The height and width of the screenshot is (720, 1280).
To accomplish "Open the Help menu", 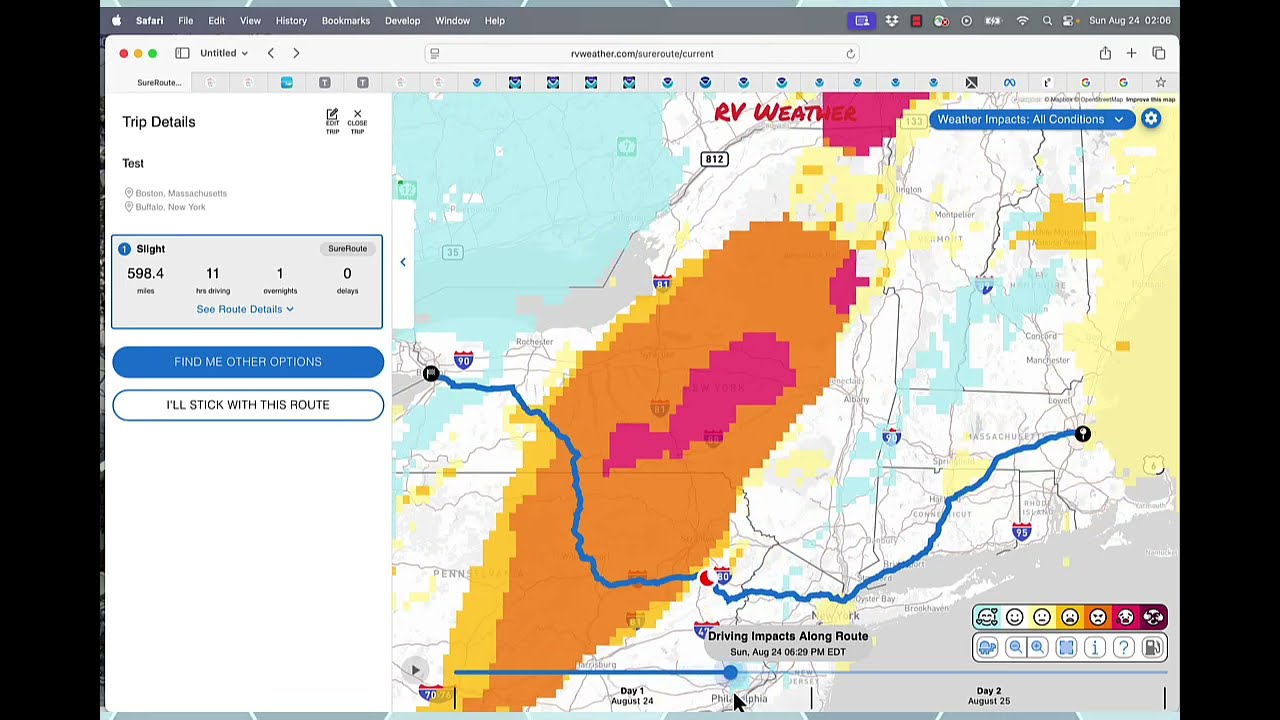I will tap(495, 20).
